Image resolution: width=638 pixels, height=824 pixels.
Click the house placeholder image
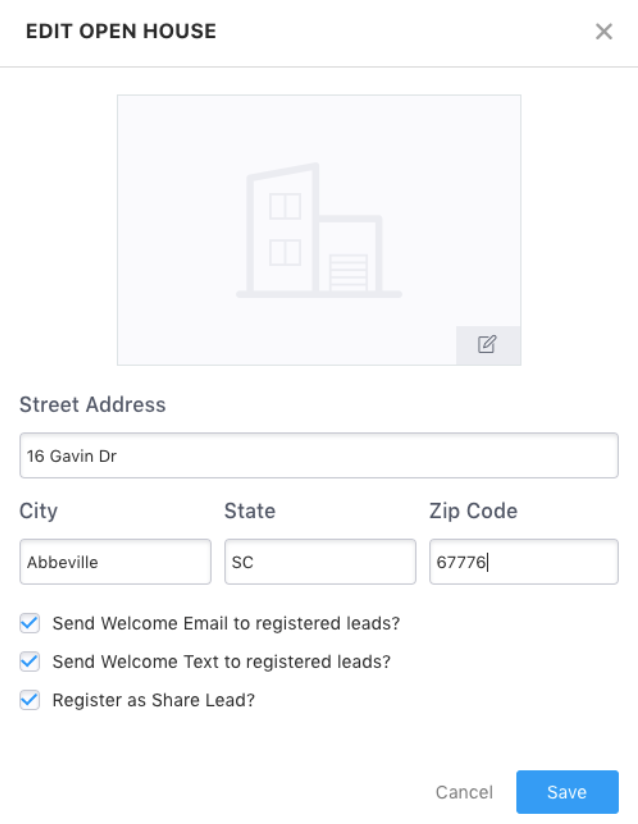pos(319,230)
